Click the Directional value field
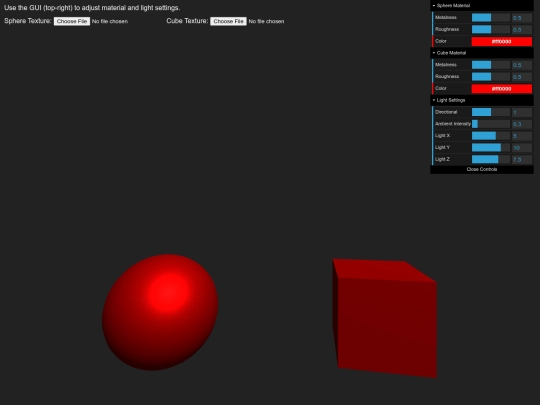Screen dimensions: 540x405 [522, 112]
